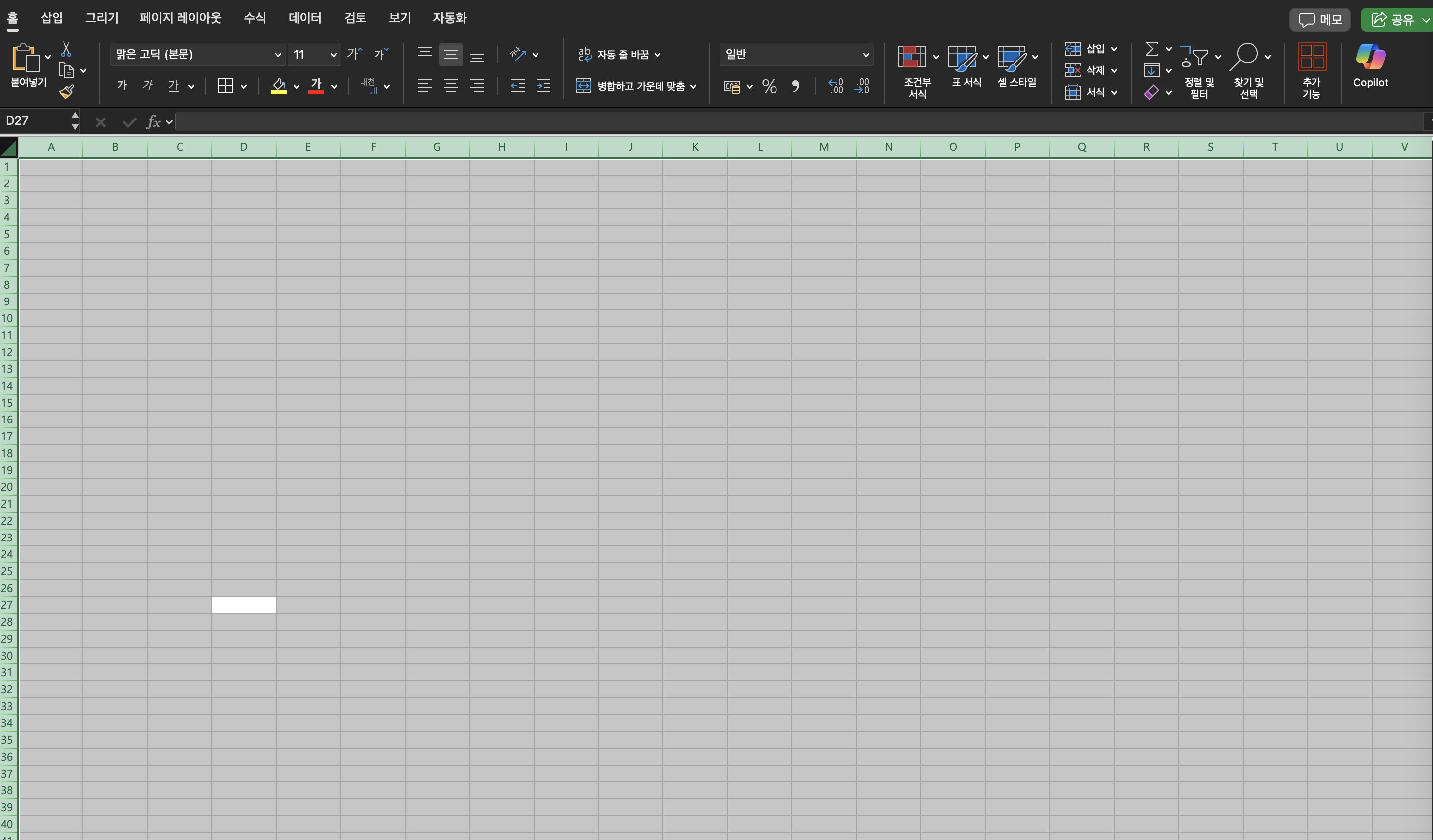Open the font name dropdown (맑은 고딕)
This screenshot has height=840, width=1433.
click(x=278, y=55)
